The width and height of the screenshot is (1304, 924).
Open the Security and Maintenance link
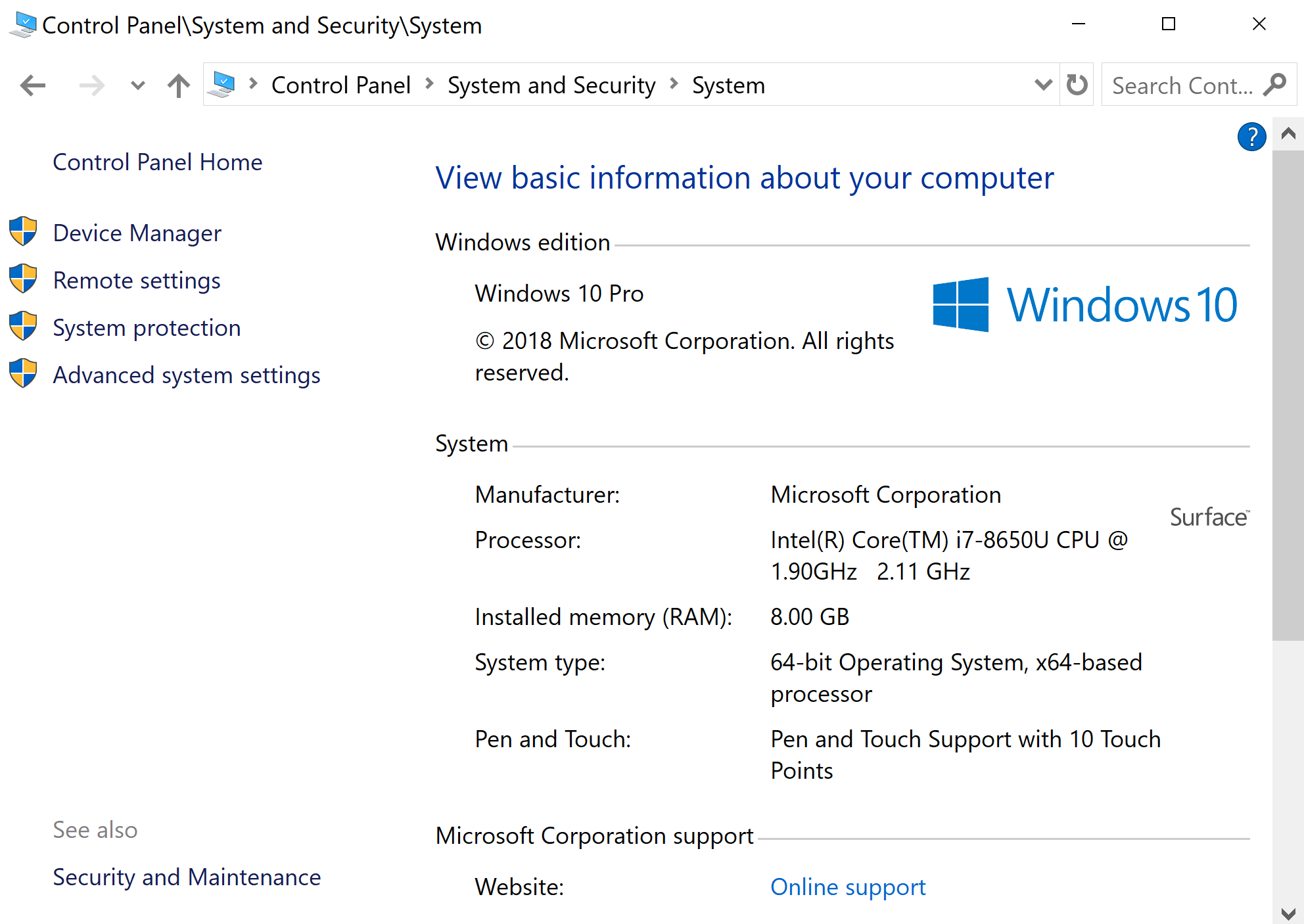(187, 877)
